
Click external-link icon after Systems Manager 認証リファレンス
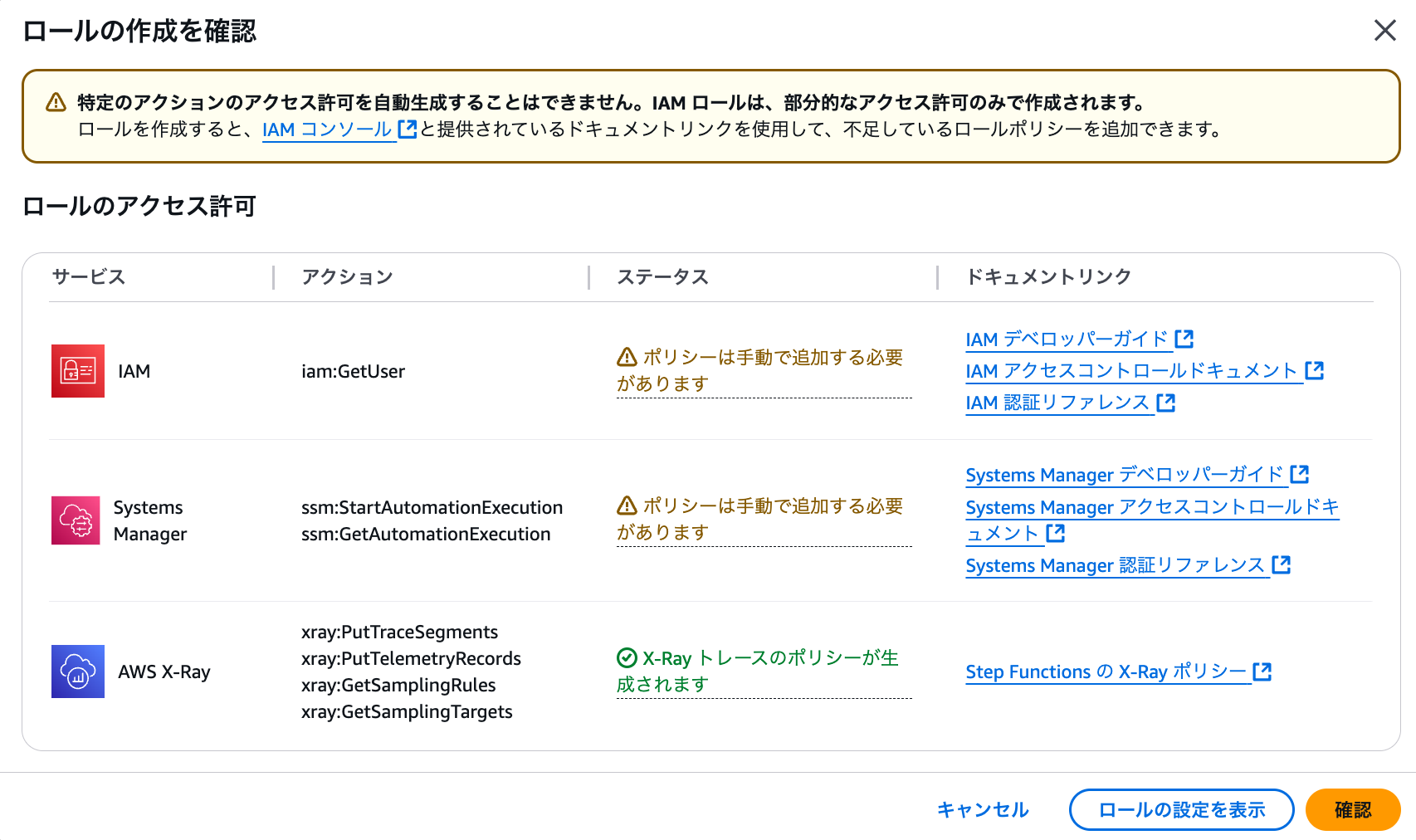tap(1281, 564)
